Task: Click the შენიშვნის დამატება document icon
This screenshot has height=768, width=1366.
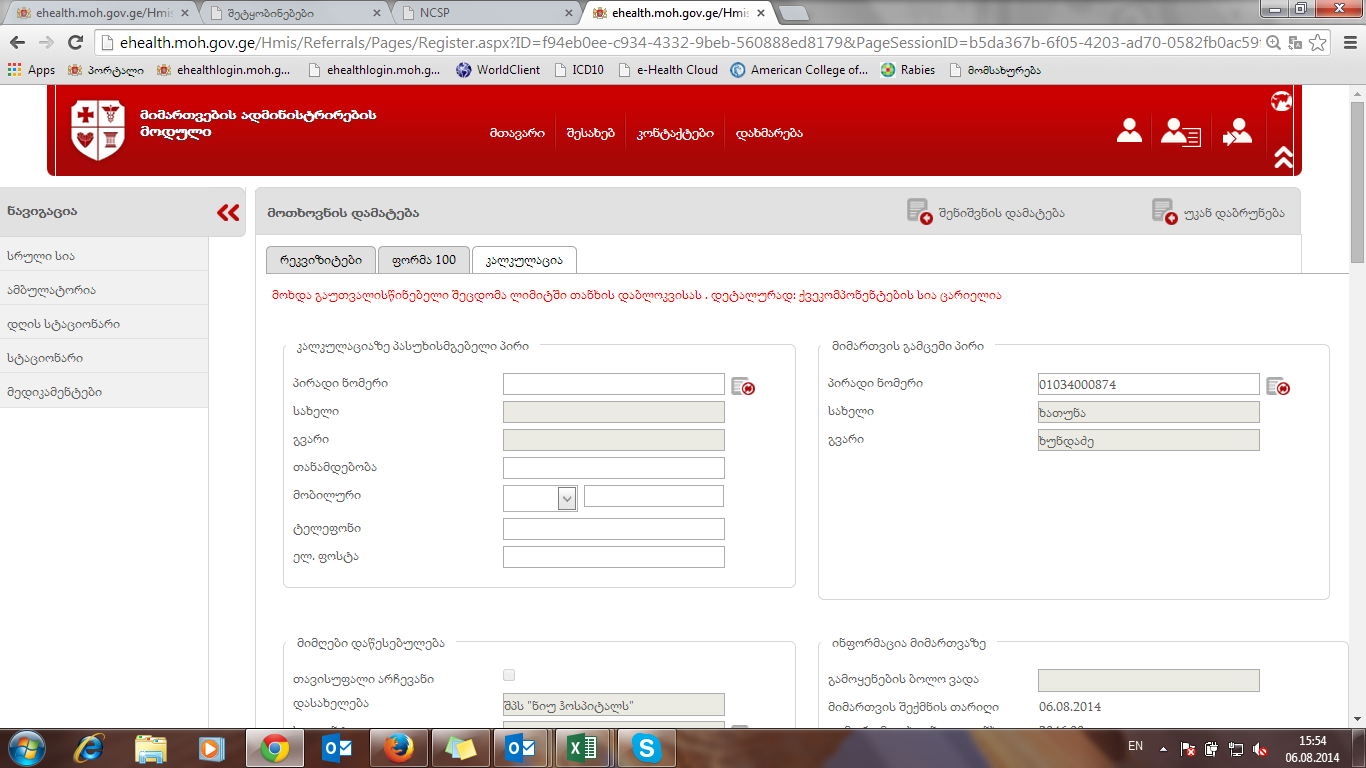Action: pyautogui.click(x=918, y=212)
